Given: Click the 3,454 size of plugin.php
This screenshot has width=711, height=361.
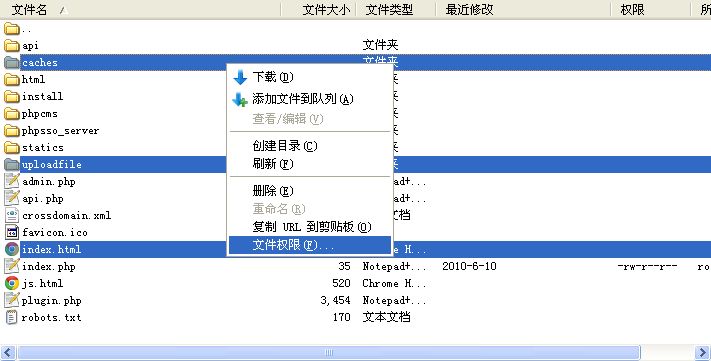Looking at the screenshot, I should (336, 300).
